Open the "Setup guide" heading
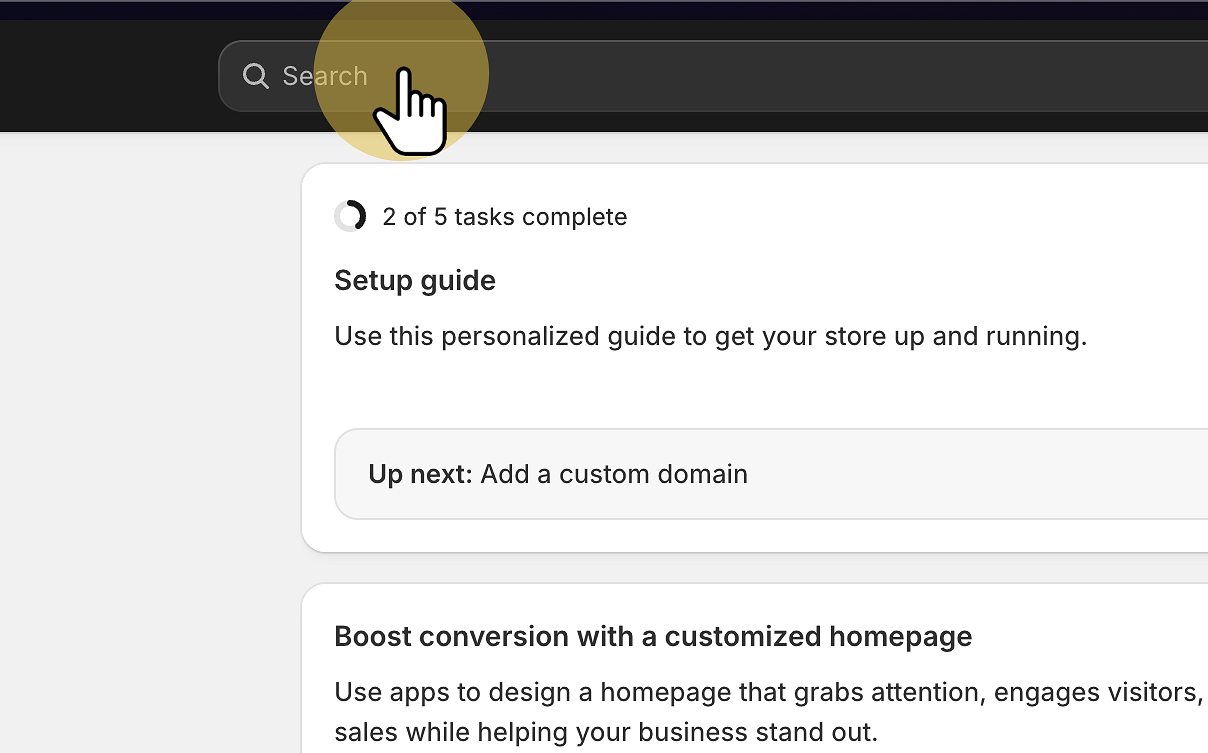 415,280
